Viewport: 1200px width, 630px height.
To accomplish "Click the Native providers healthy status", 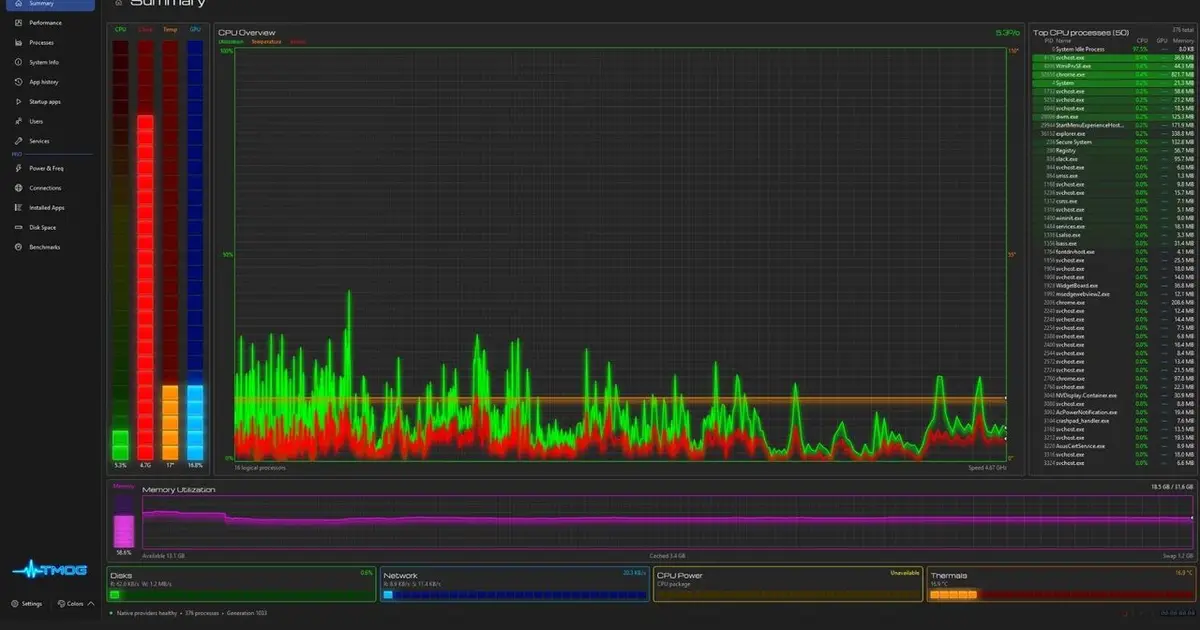I will point(147,613).
